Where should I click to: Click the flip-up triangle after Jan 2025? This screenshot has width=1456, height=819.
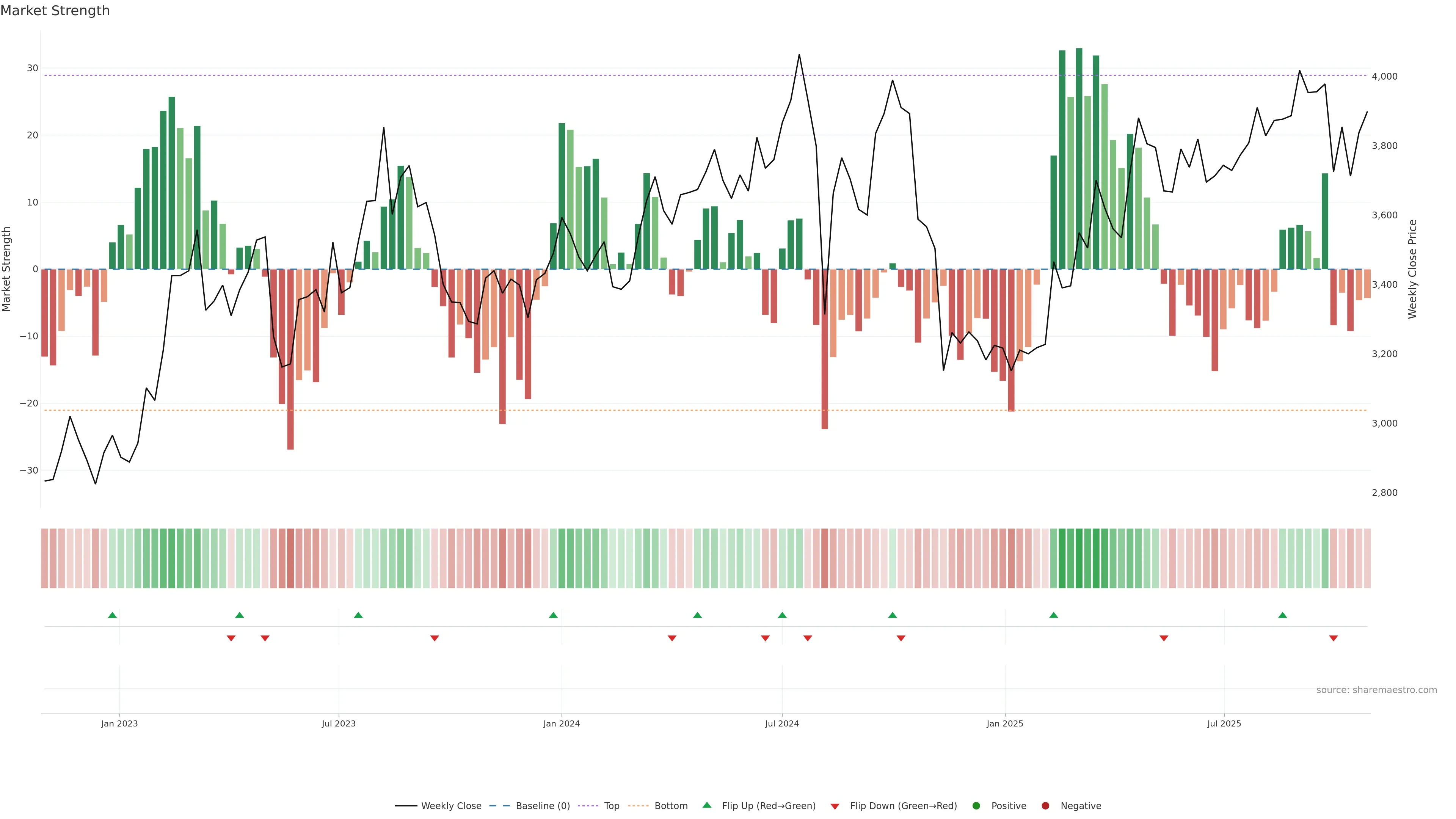1054,615
